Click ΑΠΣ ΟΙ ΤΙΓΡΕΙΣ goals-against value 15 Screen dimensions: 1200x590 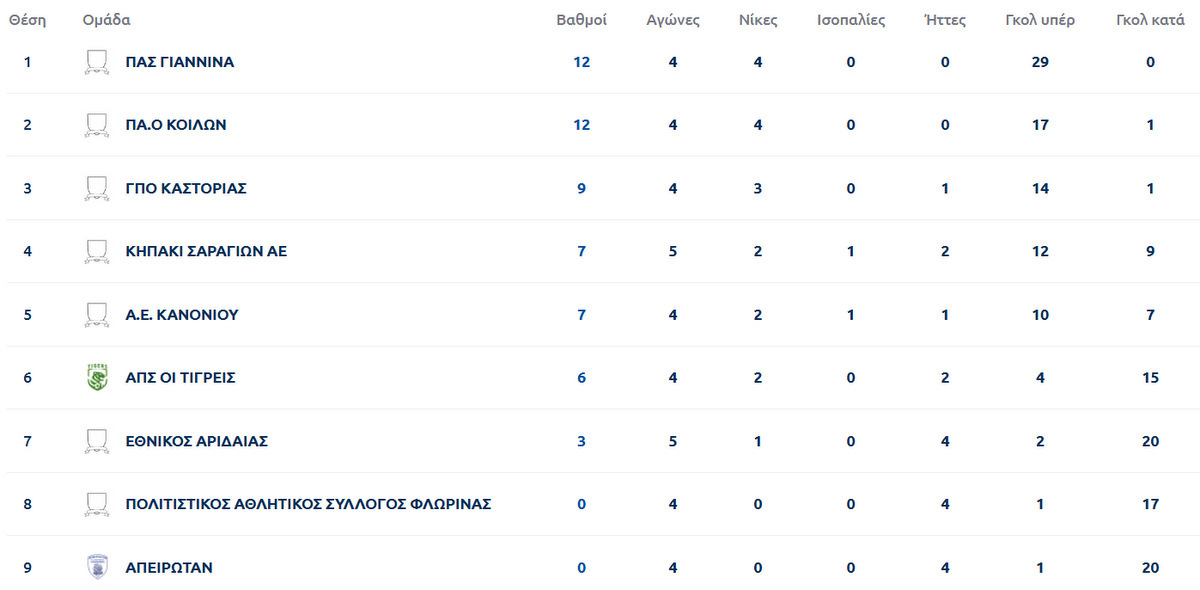click(1150, 378)
